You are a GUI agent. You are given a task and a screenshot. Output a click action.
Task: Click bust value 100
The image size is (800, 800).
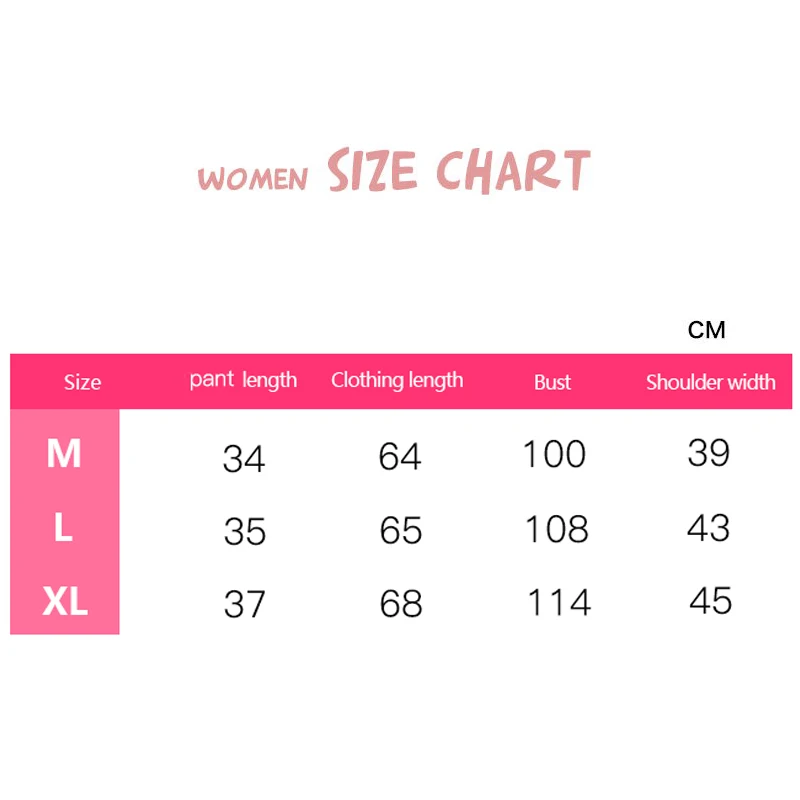click(554, 455)
